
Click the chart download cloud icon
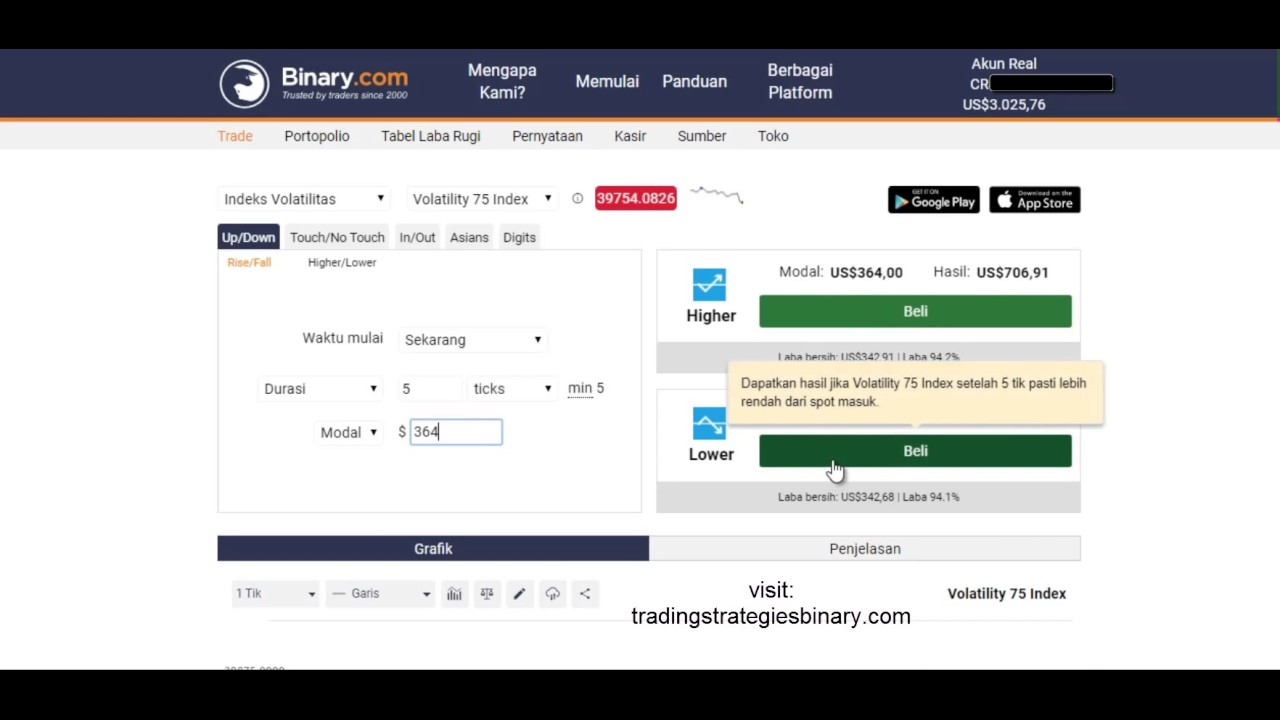click(x=552, y=594)
